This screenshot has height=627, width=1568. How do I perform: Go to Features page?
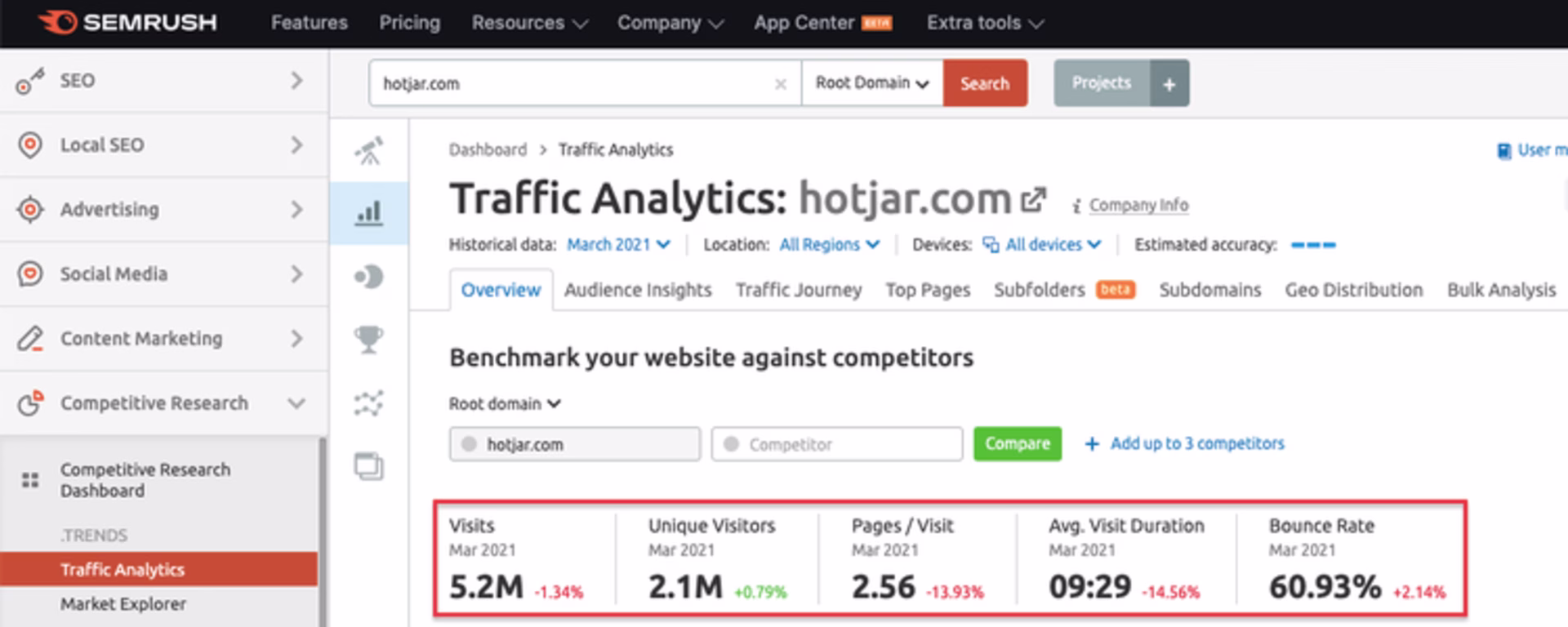[309, 23]
